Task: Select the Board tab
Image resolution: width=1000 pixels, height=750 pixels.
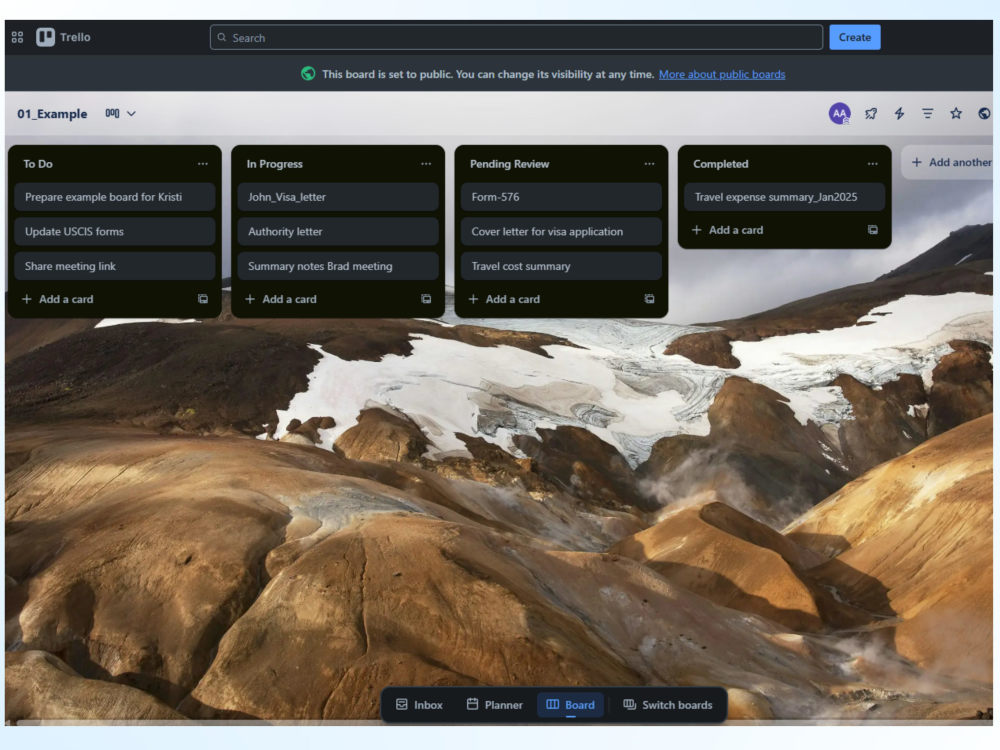Action: click(x=570, y=705)
